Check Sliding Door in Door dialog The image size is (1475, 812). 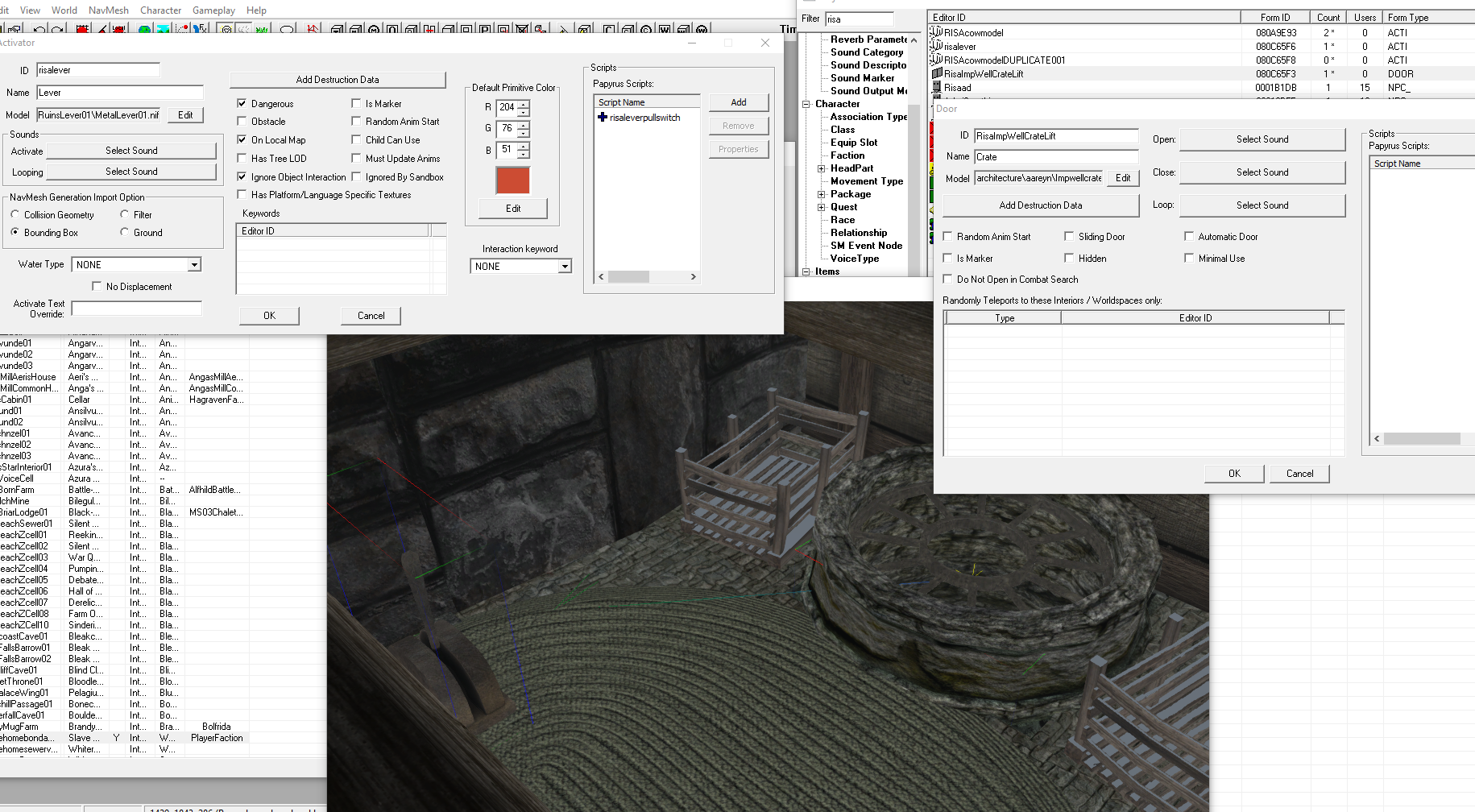1069,236
